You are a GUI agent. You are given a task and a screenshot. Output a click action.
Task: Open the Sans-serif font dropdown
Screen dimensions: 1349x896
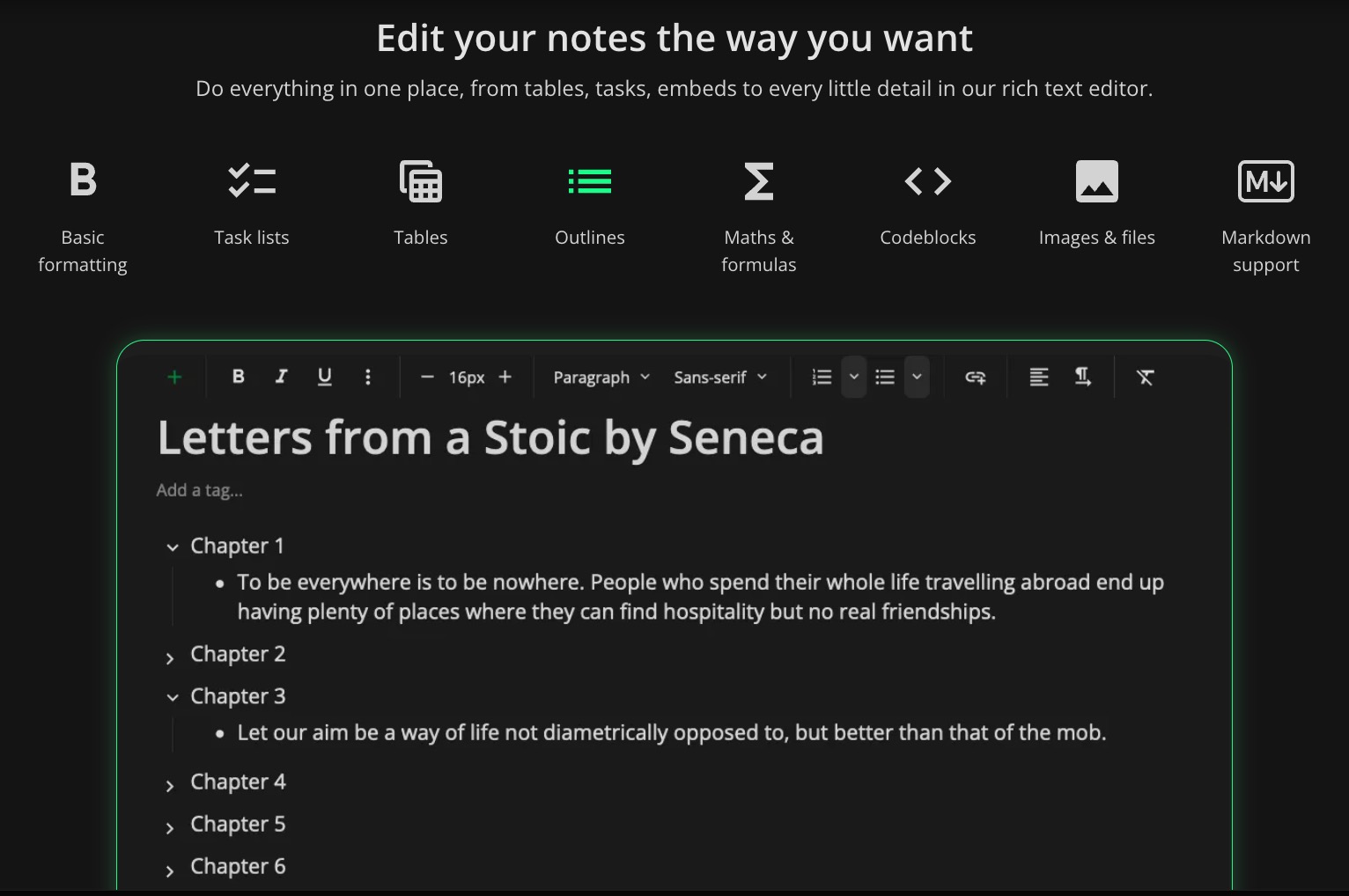coord(719,378)
